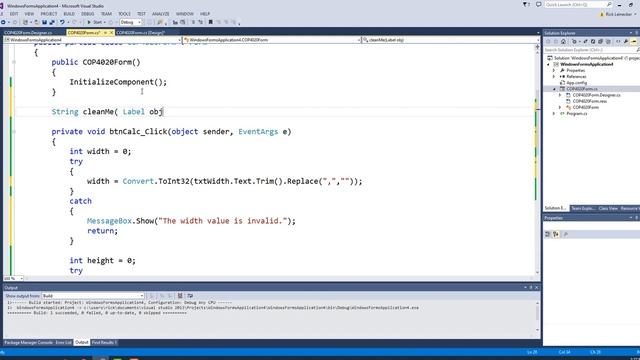Open the WindowsFormsApplication4 project scope dropdown
640x360 pixels.
[x=92, y=40]
